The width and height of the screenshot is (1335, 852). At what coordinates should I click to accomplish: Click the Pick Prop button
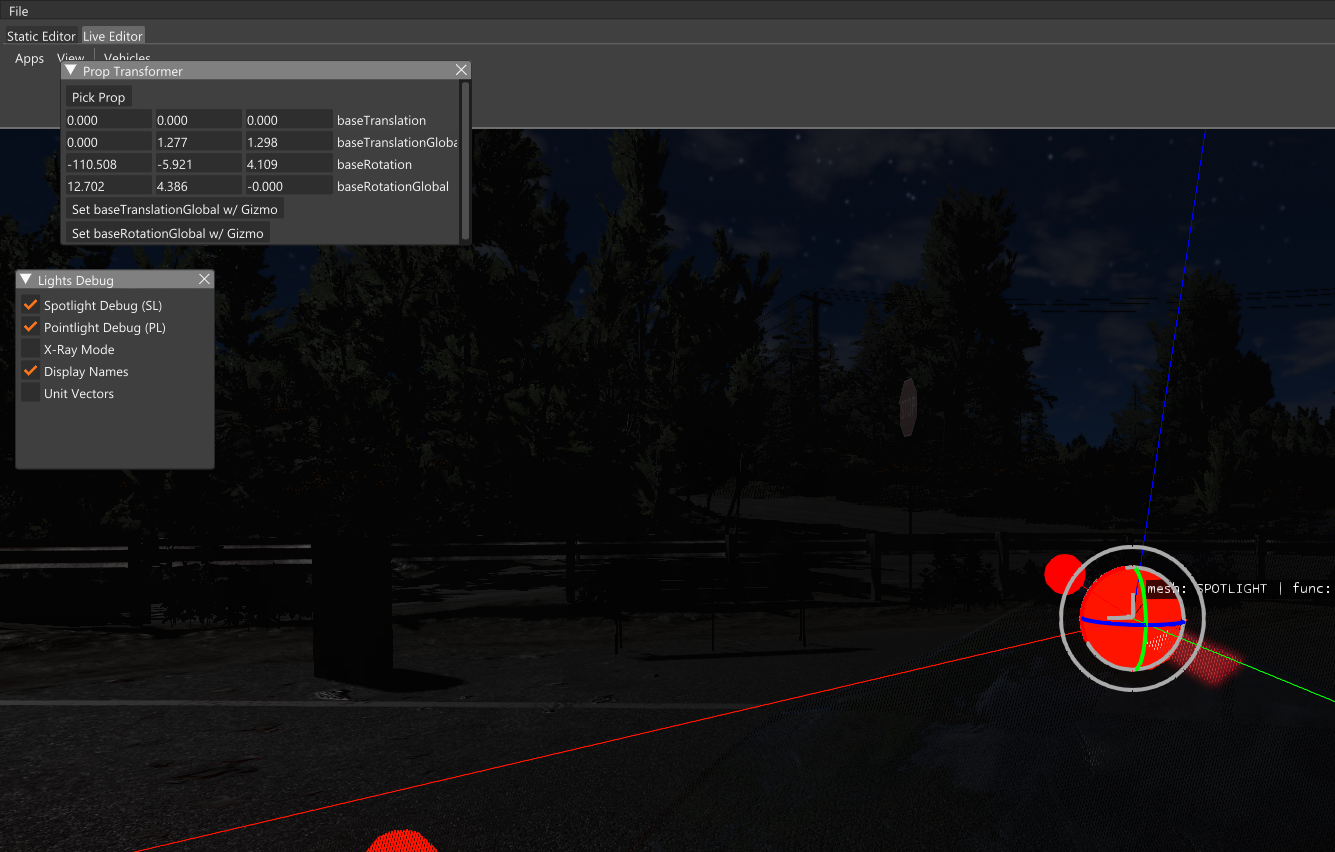98,97
